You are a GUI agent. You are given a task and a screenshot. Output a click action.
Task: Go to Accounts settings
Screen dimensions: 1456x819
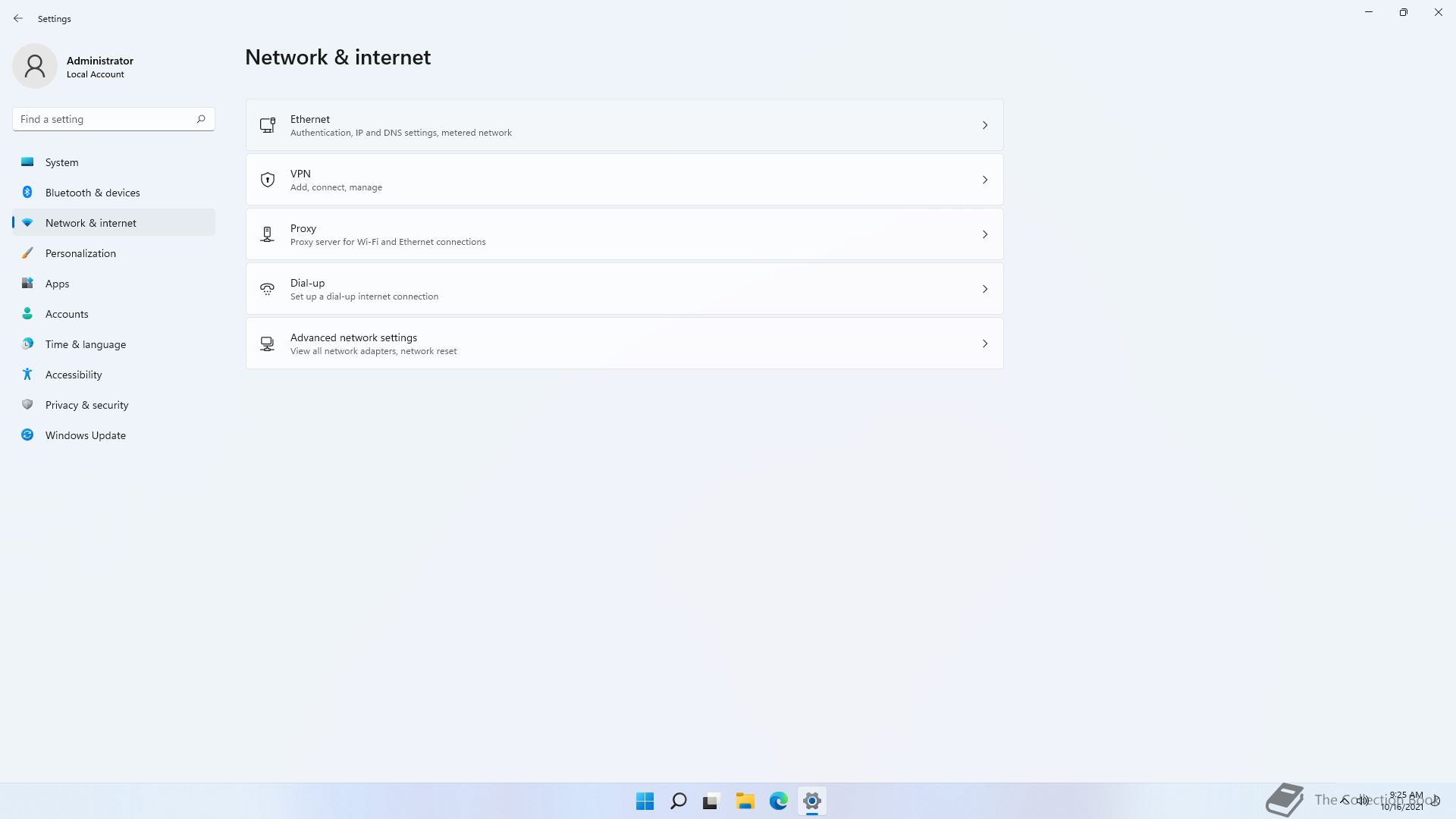coord(114,314)
